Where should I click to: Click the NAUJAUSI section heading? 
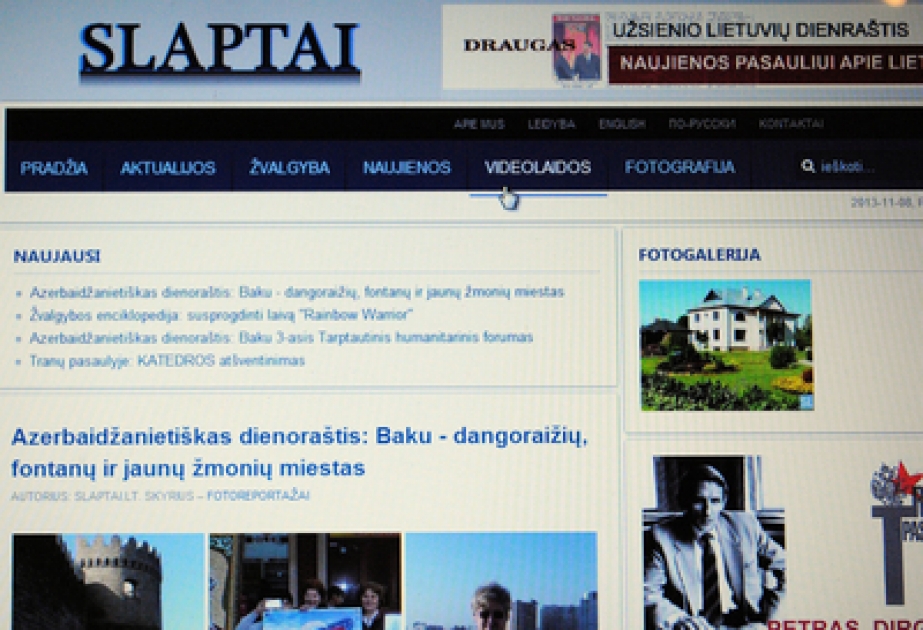[x=57, y=257]
